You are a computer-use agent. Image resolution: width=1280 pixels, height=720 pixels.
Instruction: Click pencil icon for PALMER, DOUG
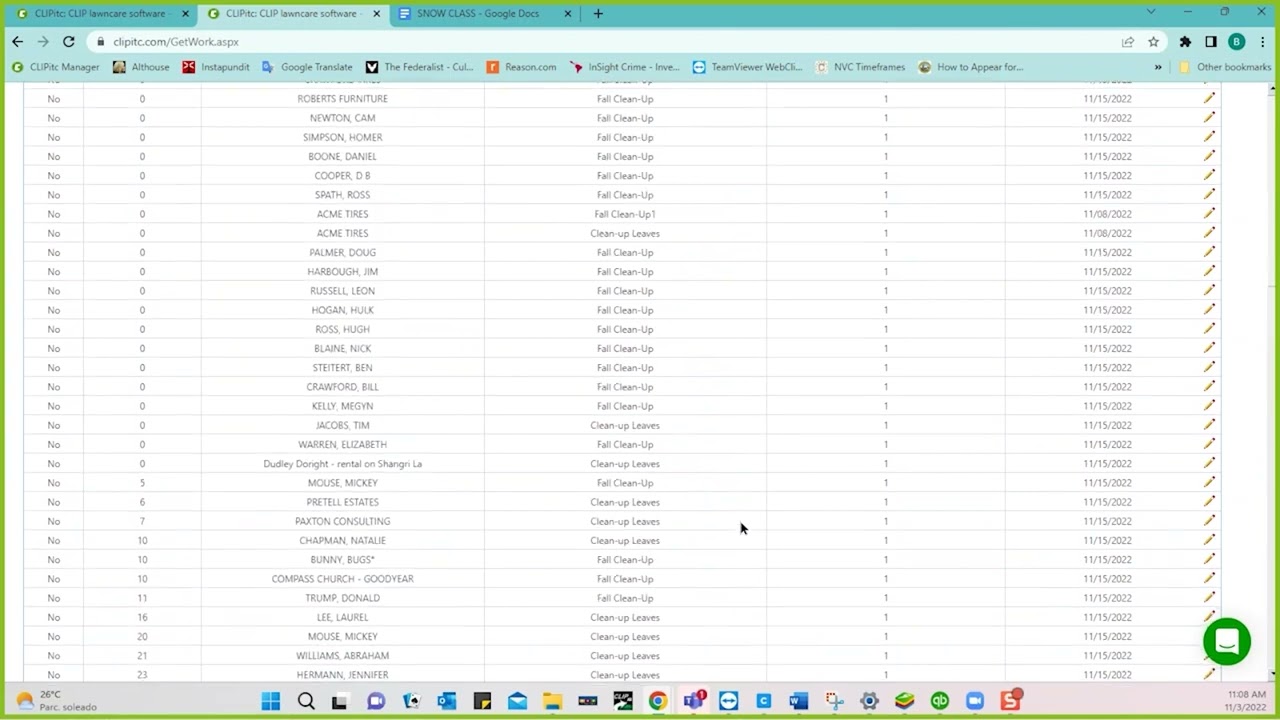(1209, 252)
